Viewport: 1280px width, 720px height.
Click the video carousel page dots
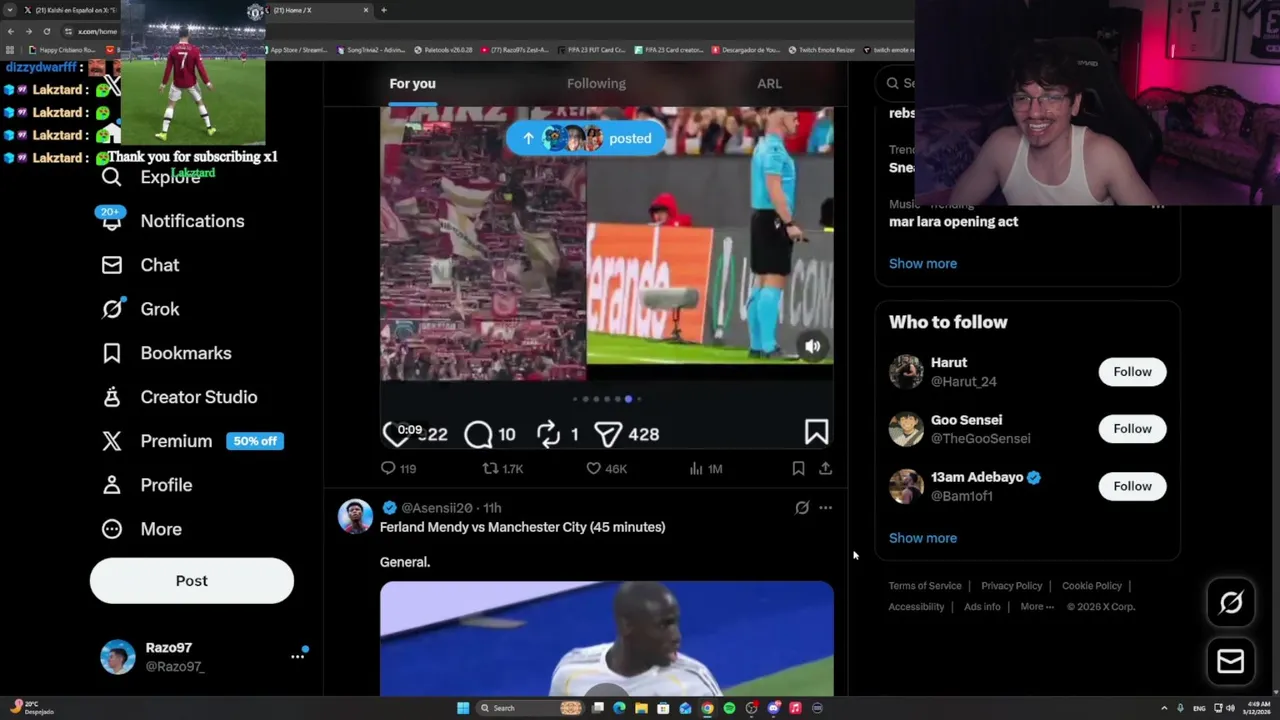pos(607,399)
